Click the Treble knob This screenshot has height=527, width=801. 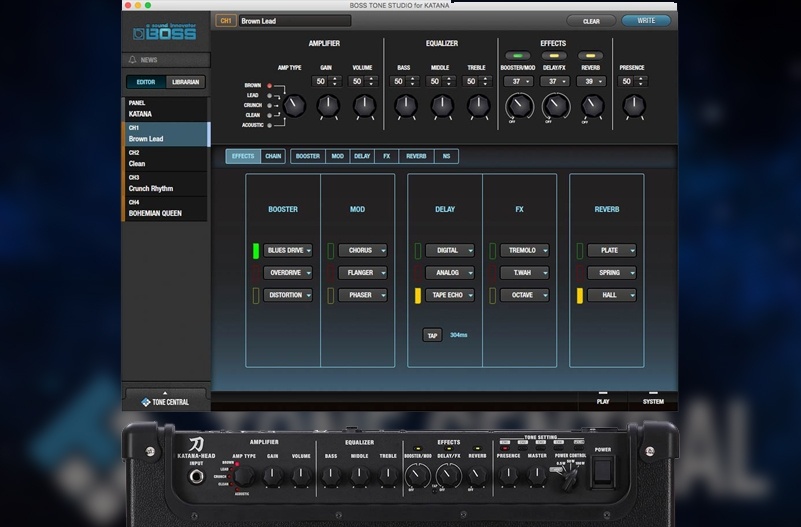[x=478, y=106]
